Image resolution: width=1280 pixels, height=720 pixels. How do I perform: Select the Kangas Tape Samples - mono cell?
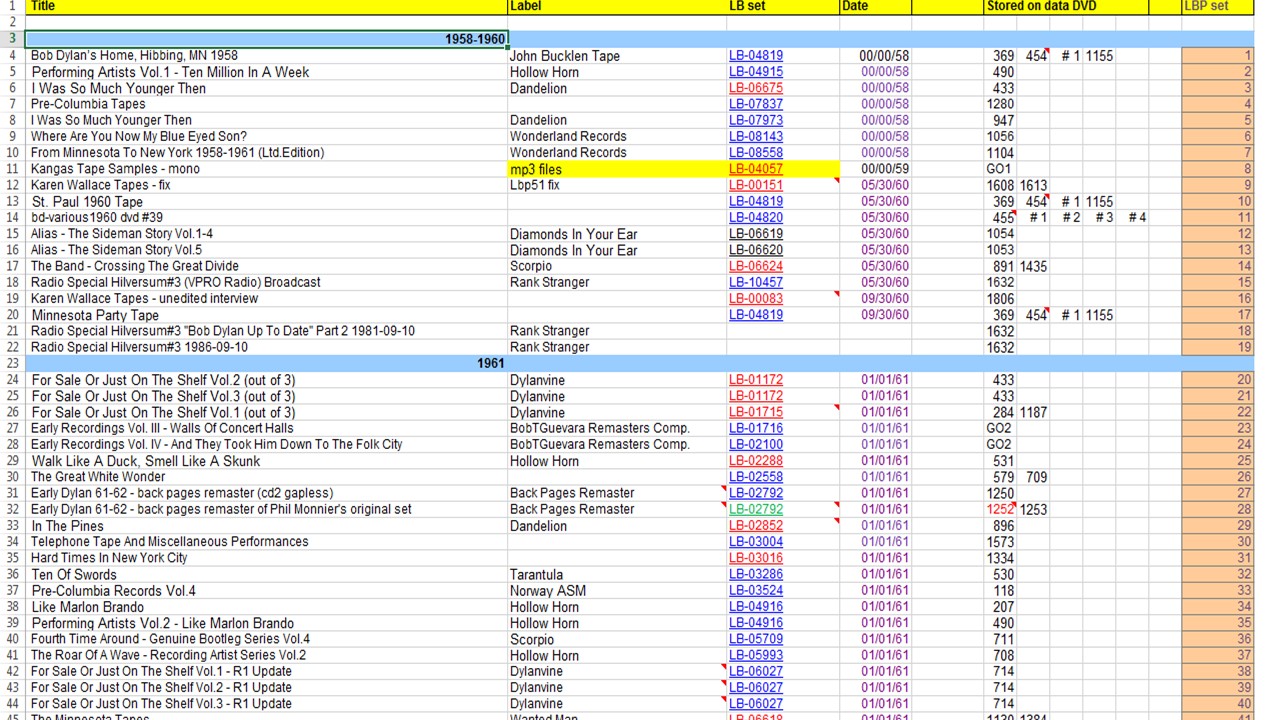(x=266, y=169)
